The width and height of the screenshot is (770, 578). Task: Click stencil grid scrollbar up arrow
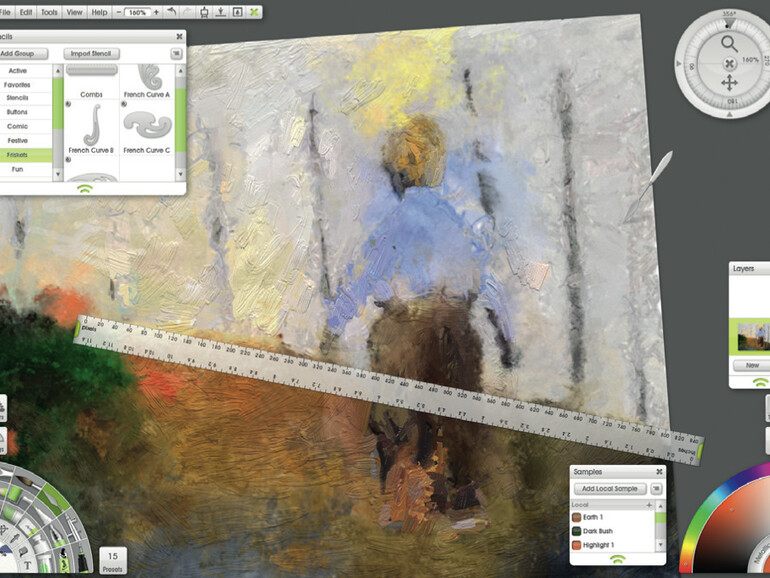point(180,71)
